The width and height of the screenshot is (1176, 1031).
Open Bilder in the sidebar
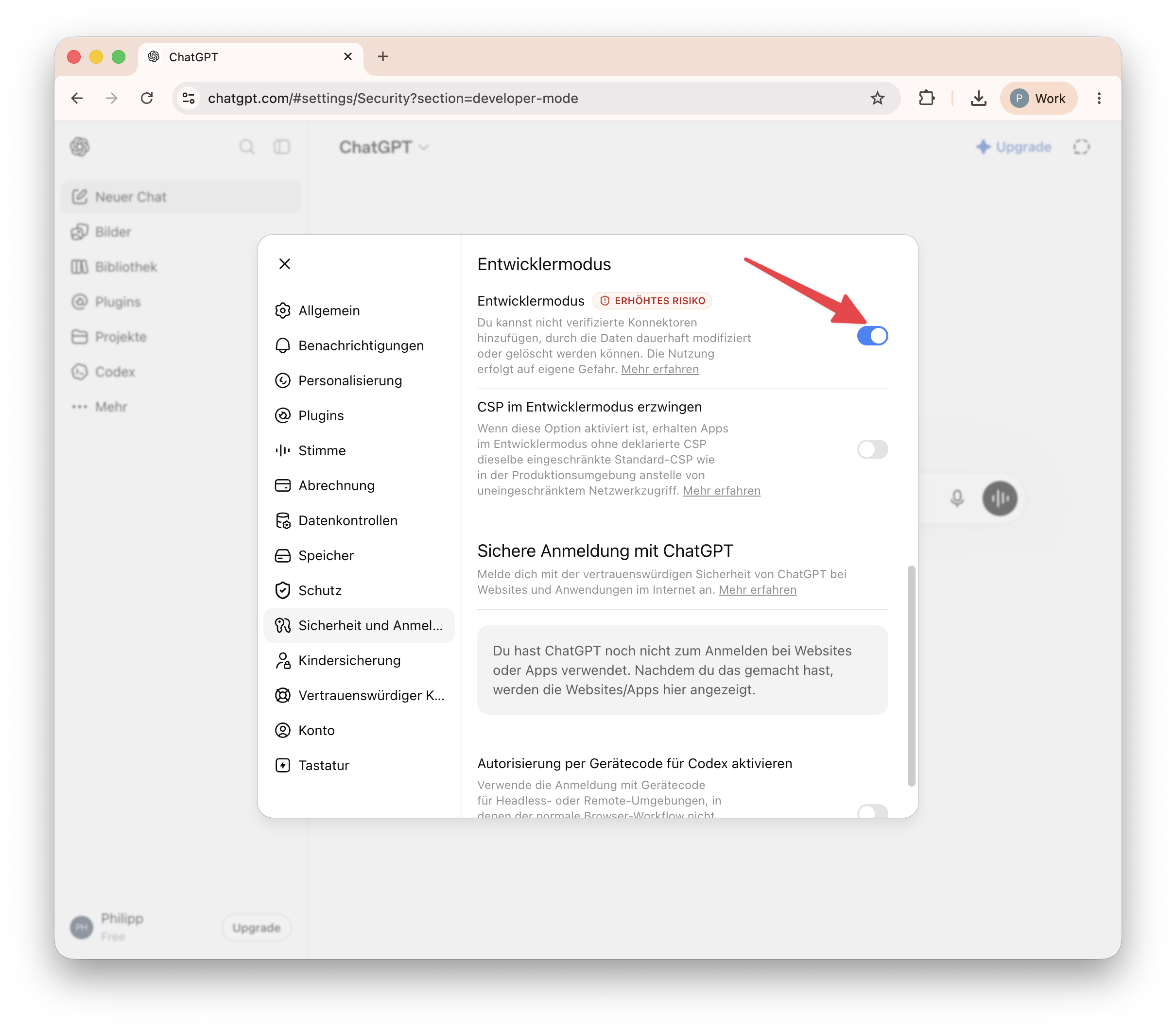click(181, 232)
